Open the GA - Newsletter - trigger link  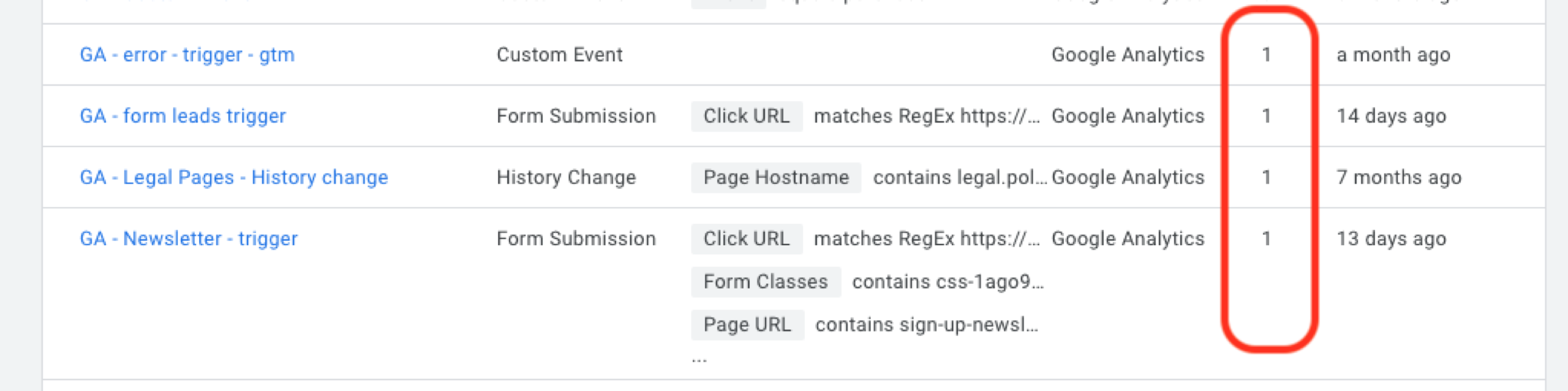[189, 239]
